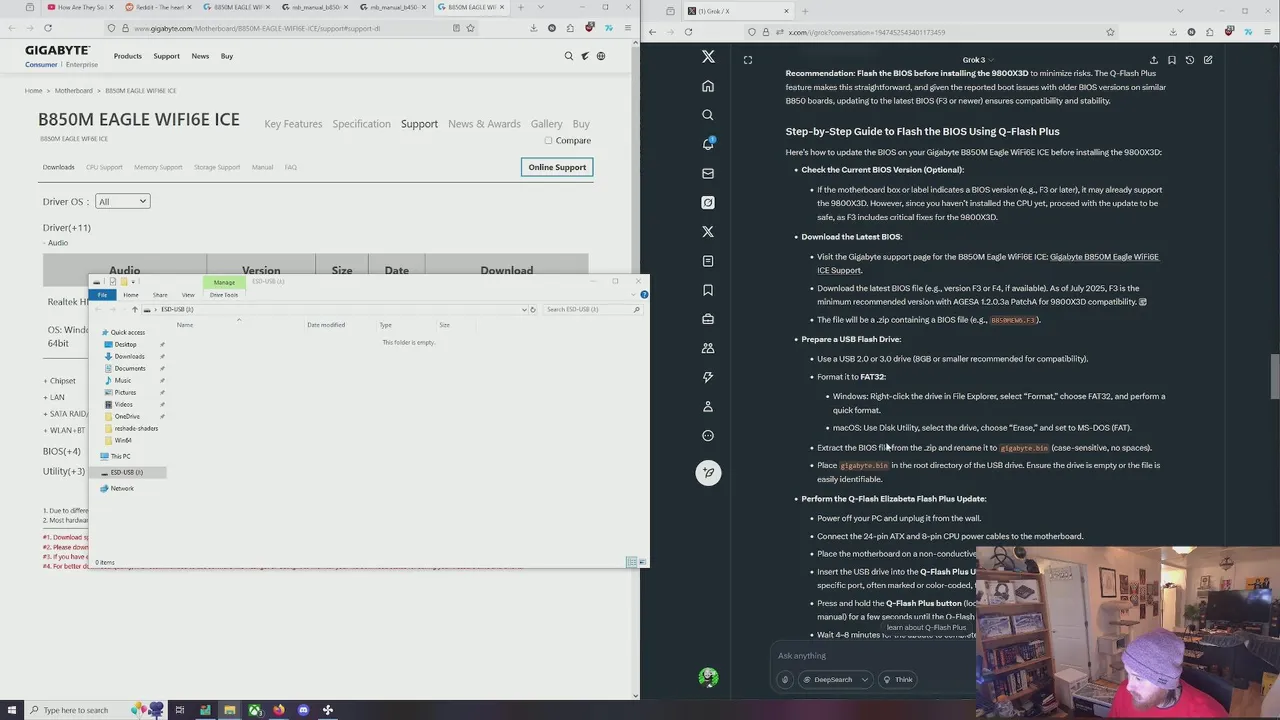
Task: Open X profile person icon
Action: (x=708, y=406)
